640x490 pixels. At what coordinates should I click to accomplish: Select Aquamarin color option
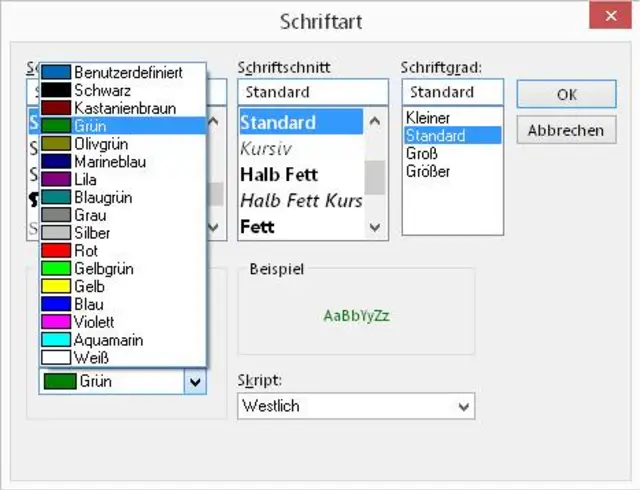[x=108, y=340]
